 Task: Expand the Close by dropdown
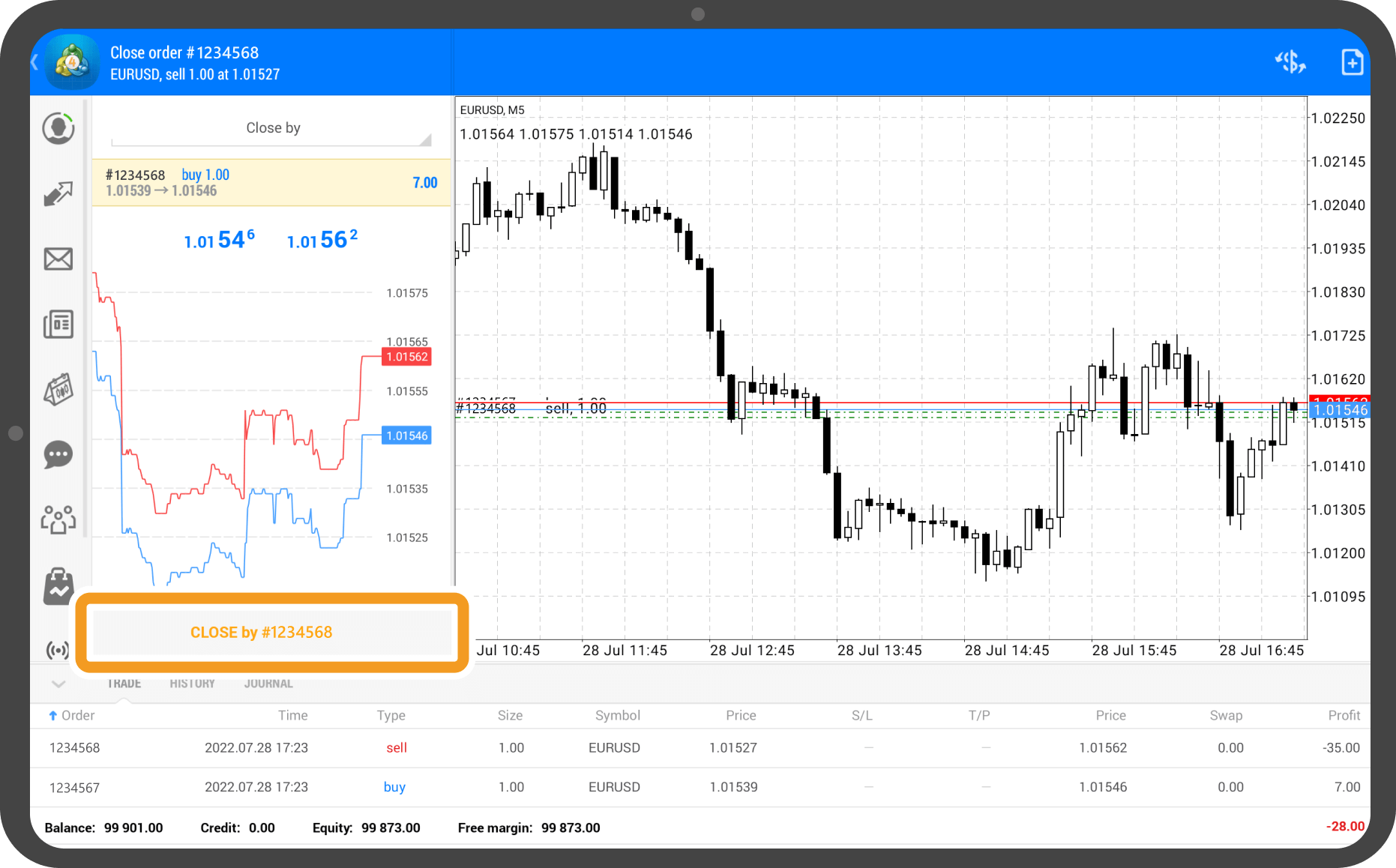(x=272, y=129)
